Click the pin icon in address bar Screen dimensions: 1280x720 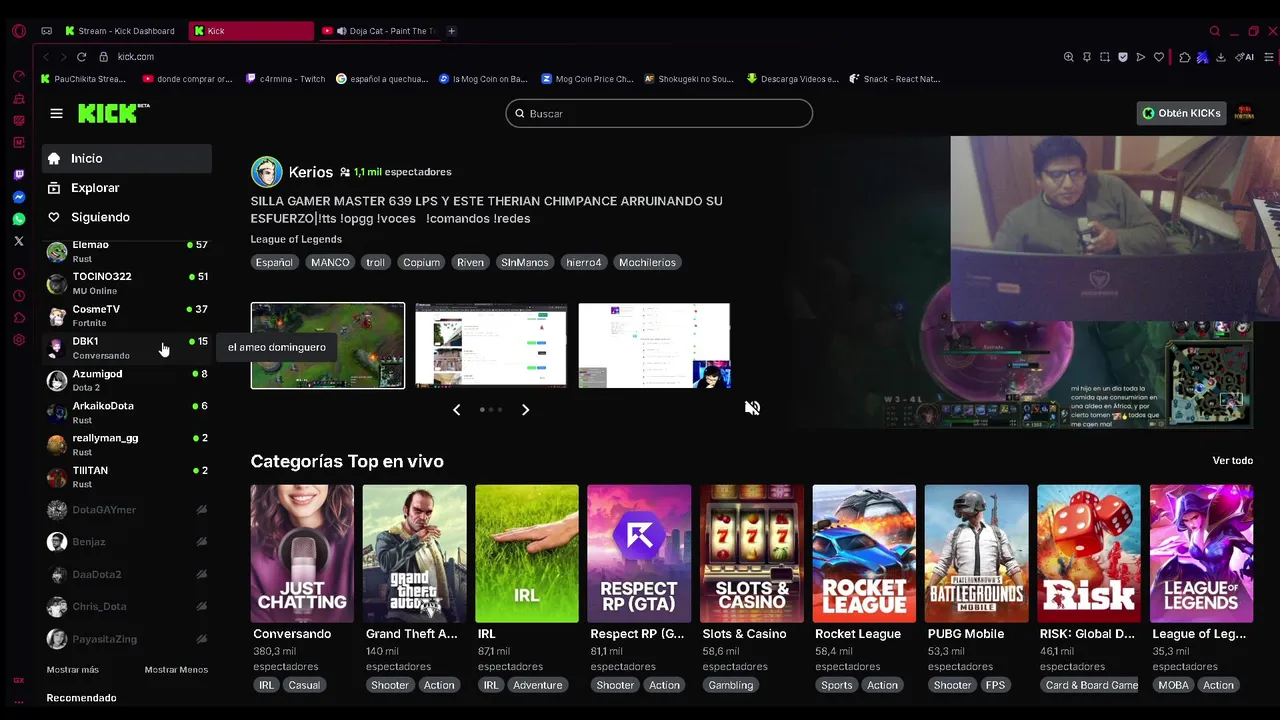click(1086, 57)
